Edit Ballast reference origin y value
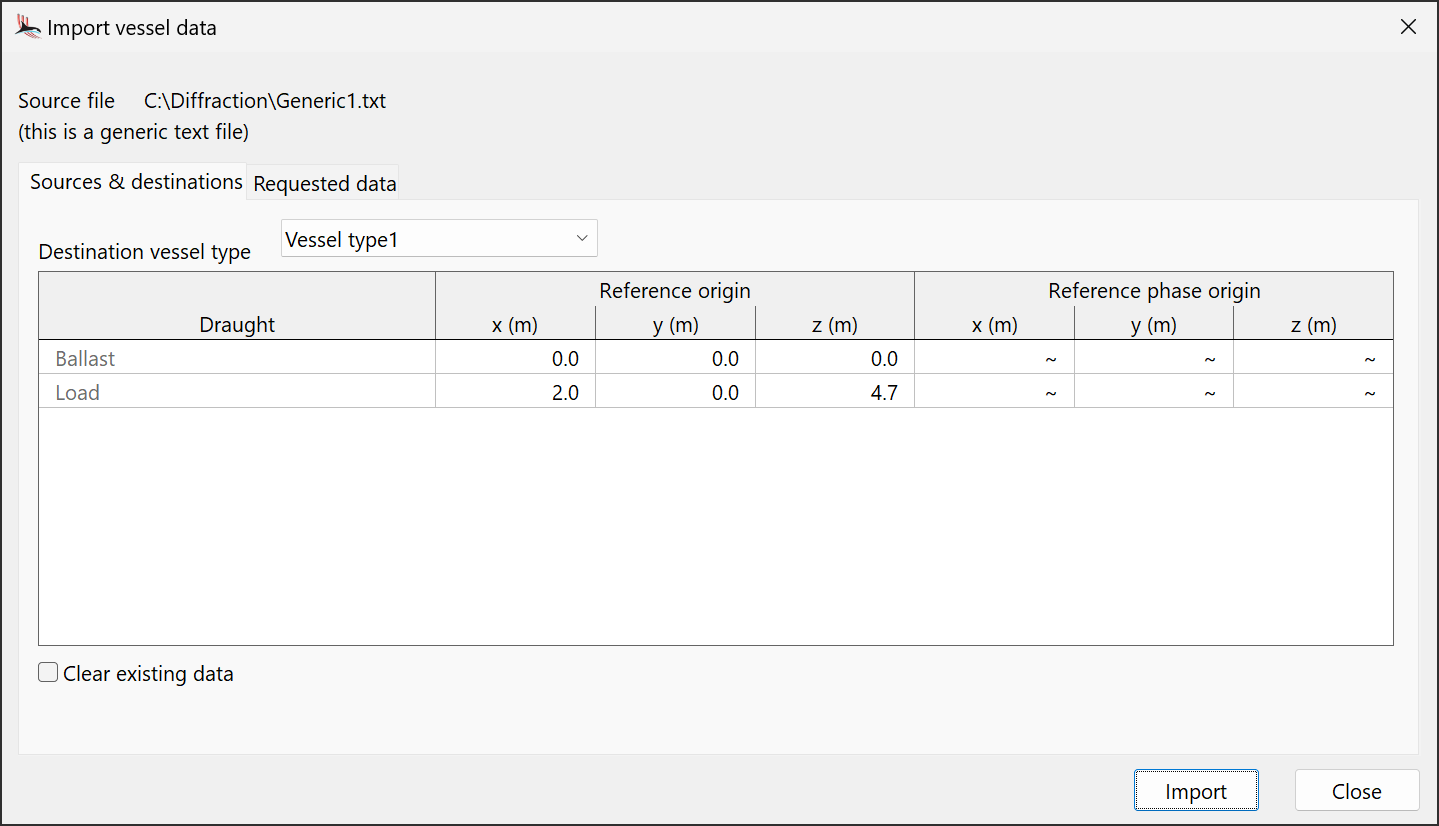 pos(675,359)
